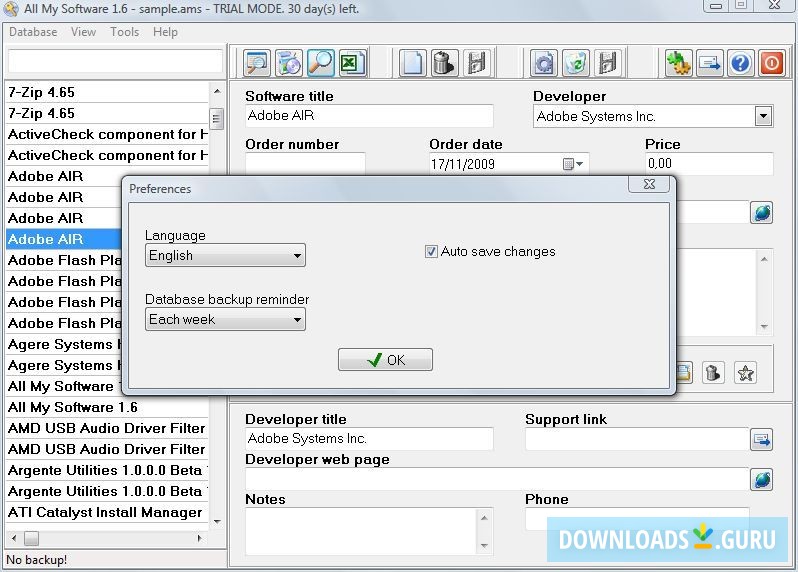Click the Price field showing 0,00
Viewport: 798px width, 572px height.
pyautogui.click(x=709, y=163)
